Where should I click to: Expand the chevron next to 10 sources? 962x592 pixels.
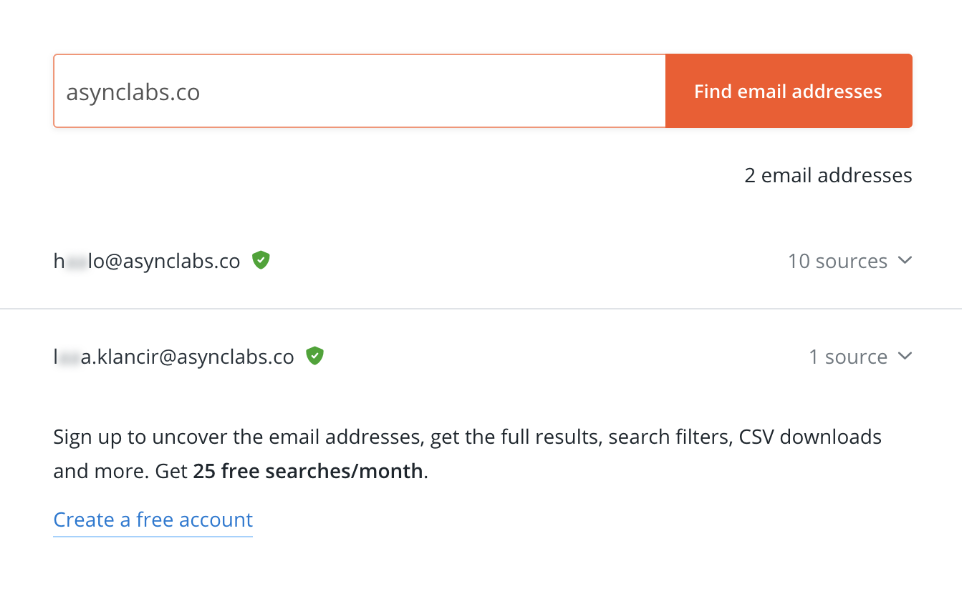[905, 260]
